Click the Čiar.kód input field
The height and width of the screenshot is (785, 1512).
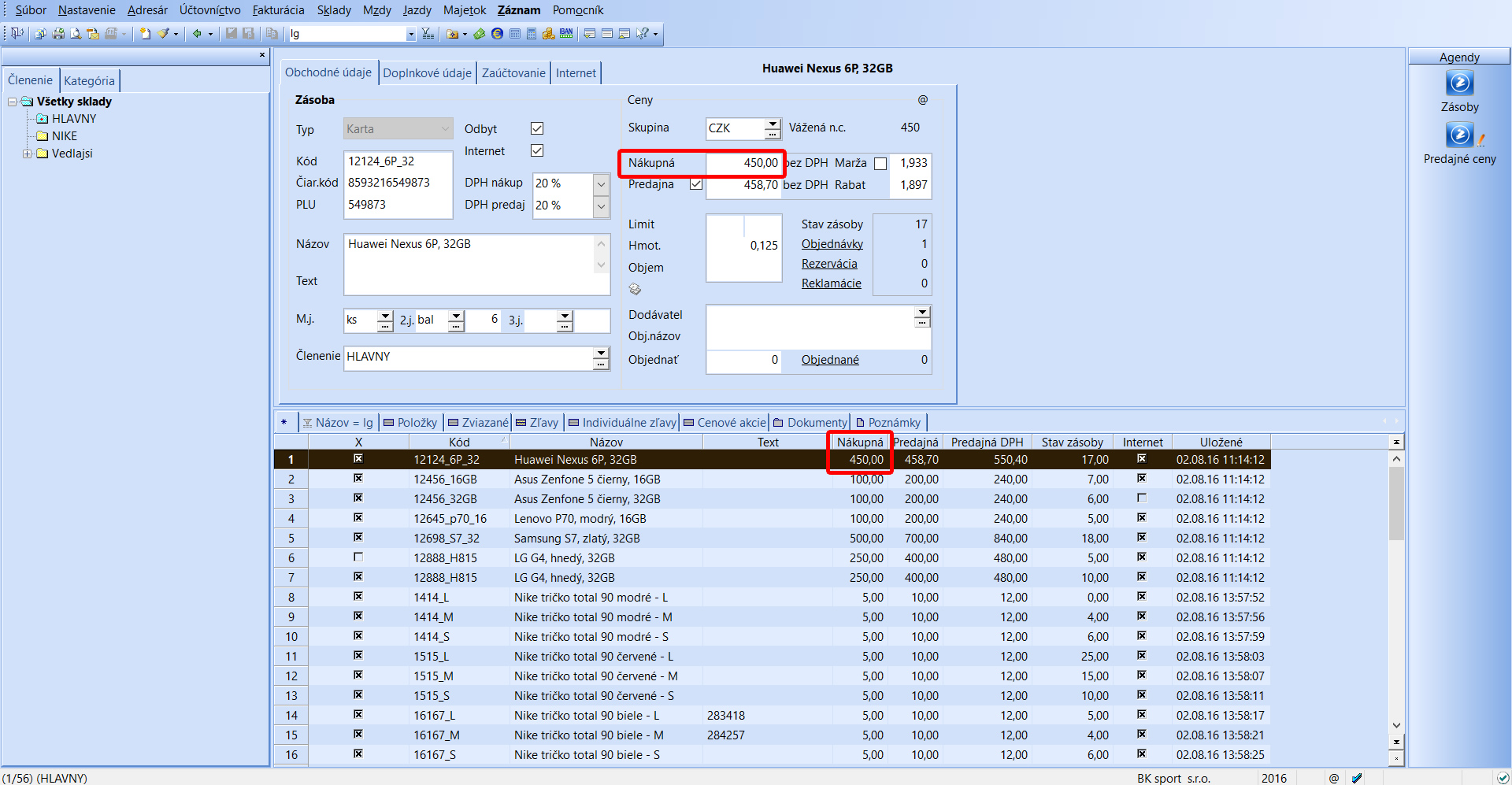click(x=398, y=183)
